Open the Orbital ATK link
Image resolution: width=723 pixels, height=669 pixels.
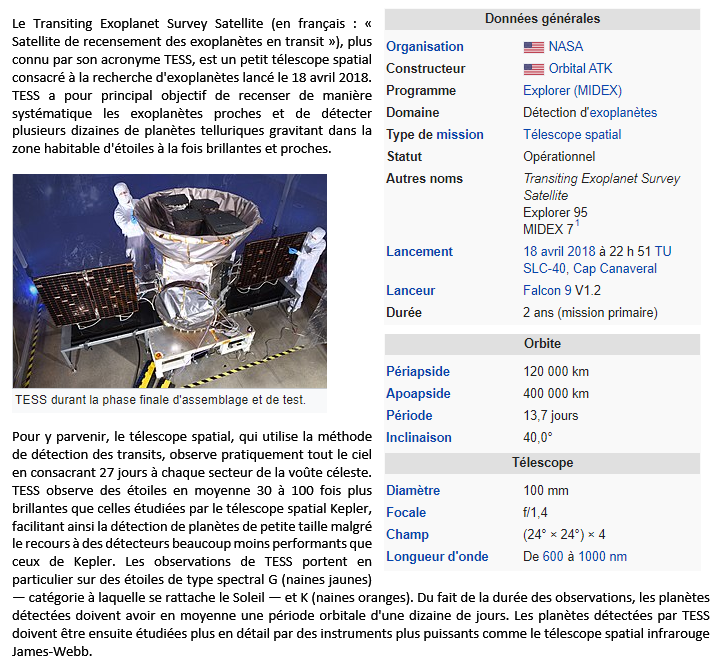581,69
